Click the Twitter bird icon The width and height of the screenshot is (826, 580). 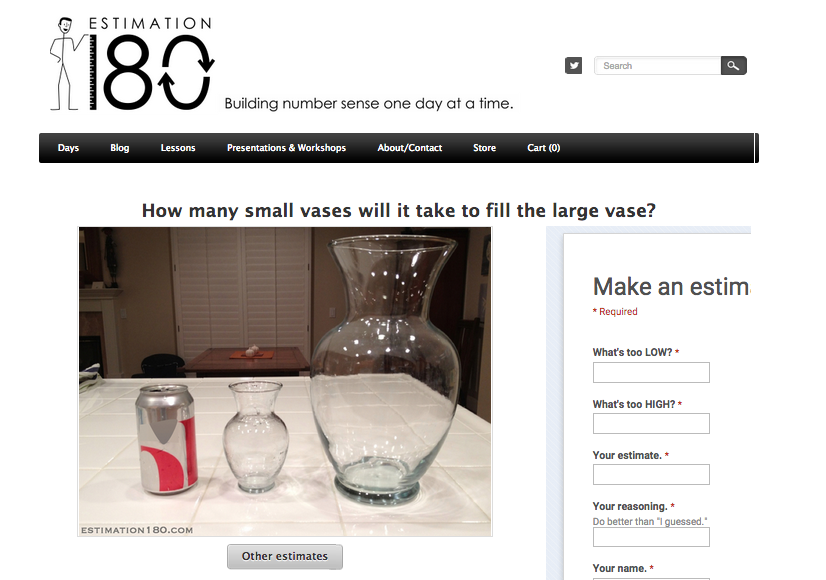(573, 66)
